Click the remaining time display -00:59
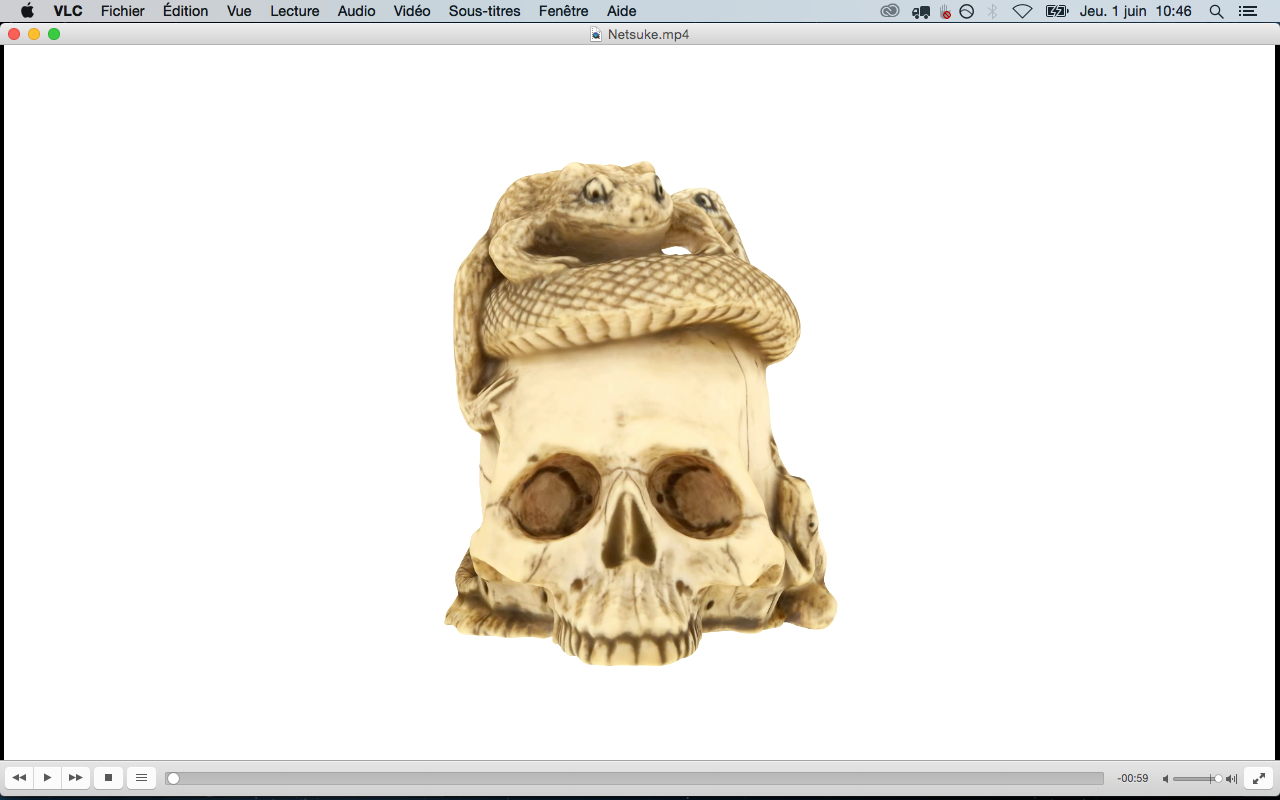Screen dimensions: 1280x800 (x=1133, y=778)
